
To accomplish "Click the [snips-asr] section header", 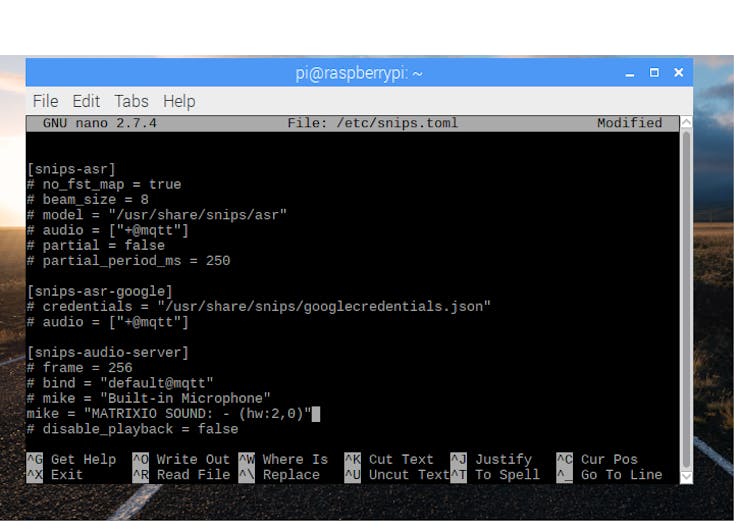I will click(71, 169).
